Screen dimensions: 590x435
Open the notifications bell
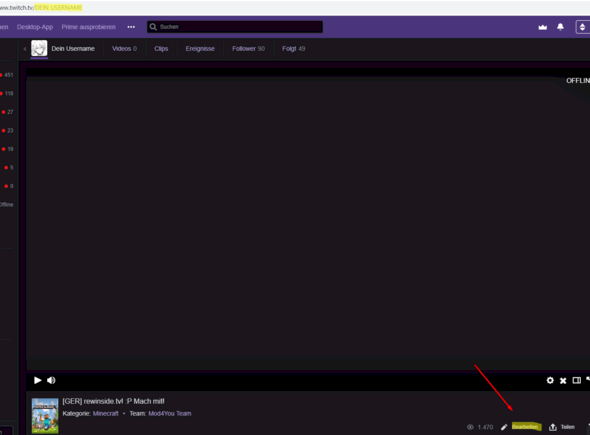560,27
